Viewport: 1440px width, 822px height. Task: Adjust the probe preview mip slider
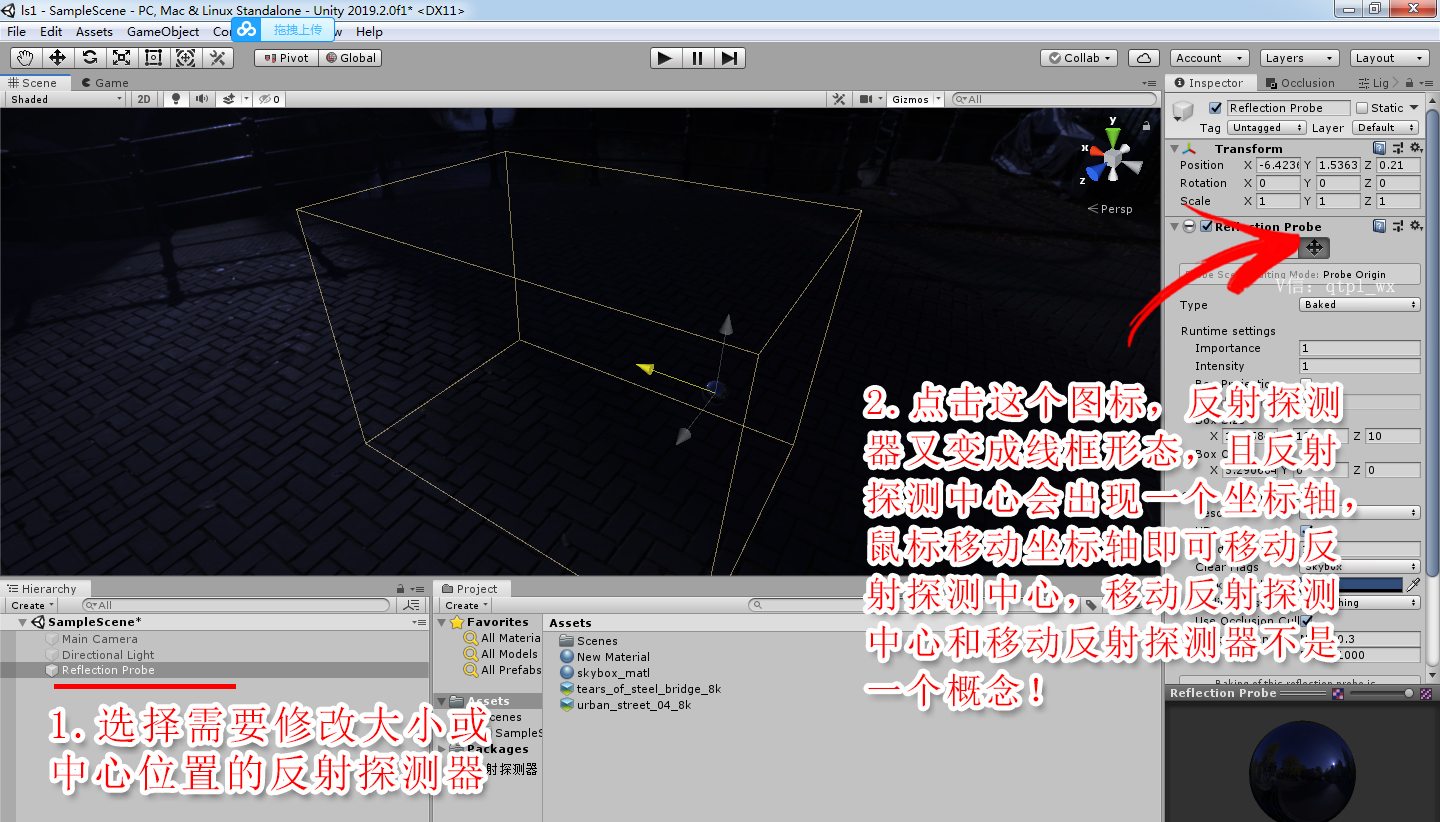1380,692
